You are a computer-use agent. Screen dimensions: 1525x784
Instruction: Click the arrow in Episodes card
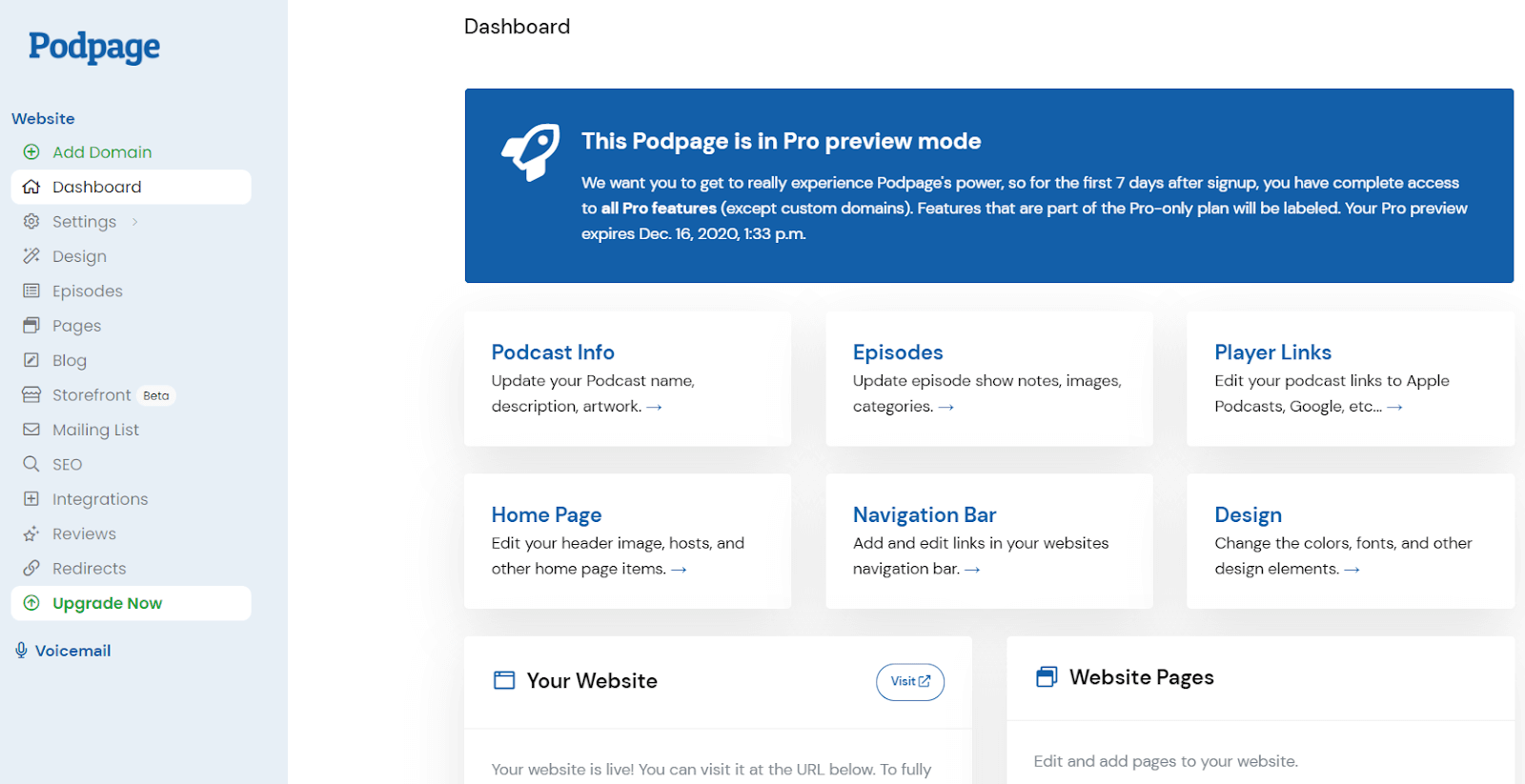tap(945, 407)
